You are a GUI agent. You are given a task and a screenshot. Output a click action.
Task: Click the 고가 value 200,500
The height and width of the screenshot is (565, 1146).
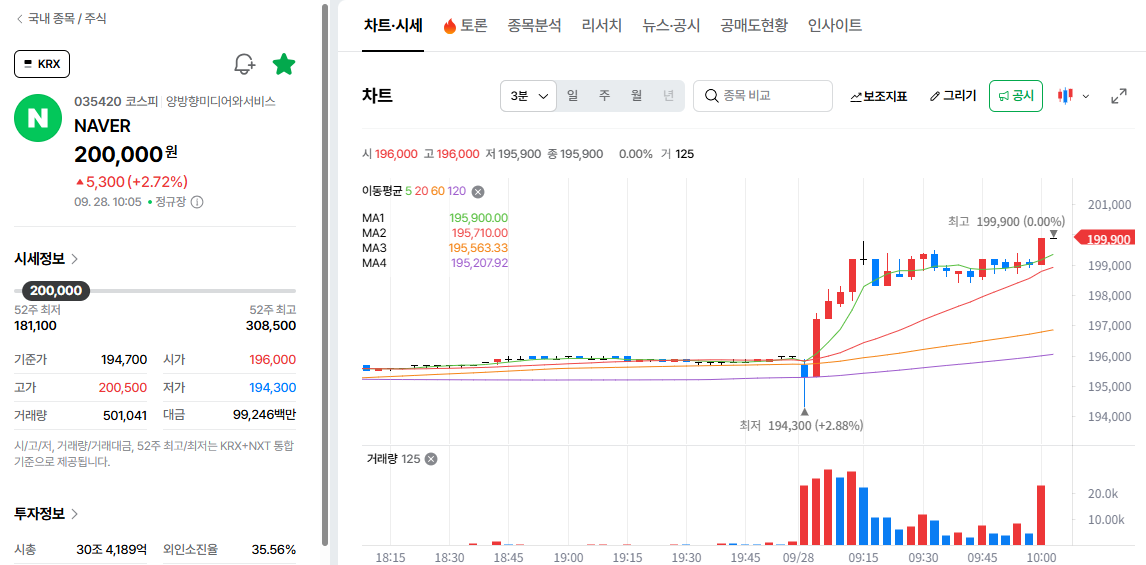[123, 387]
